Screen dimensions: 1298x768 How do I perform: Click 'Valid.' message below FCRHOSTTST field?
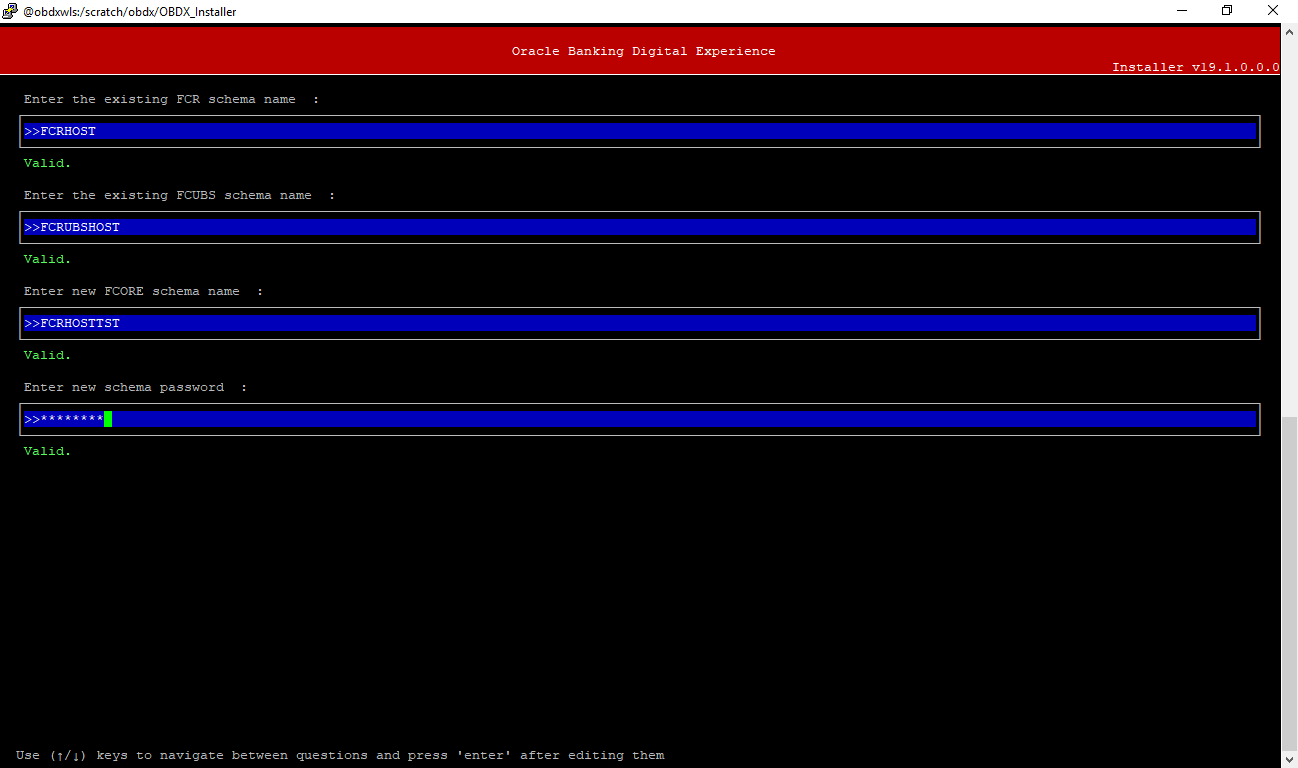tap(48, 355)
